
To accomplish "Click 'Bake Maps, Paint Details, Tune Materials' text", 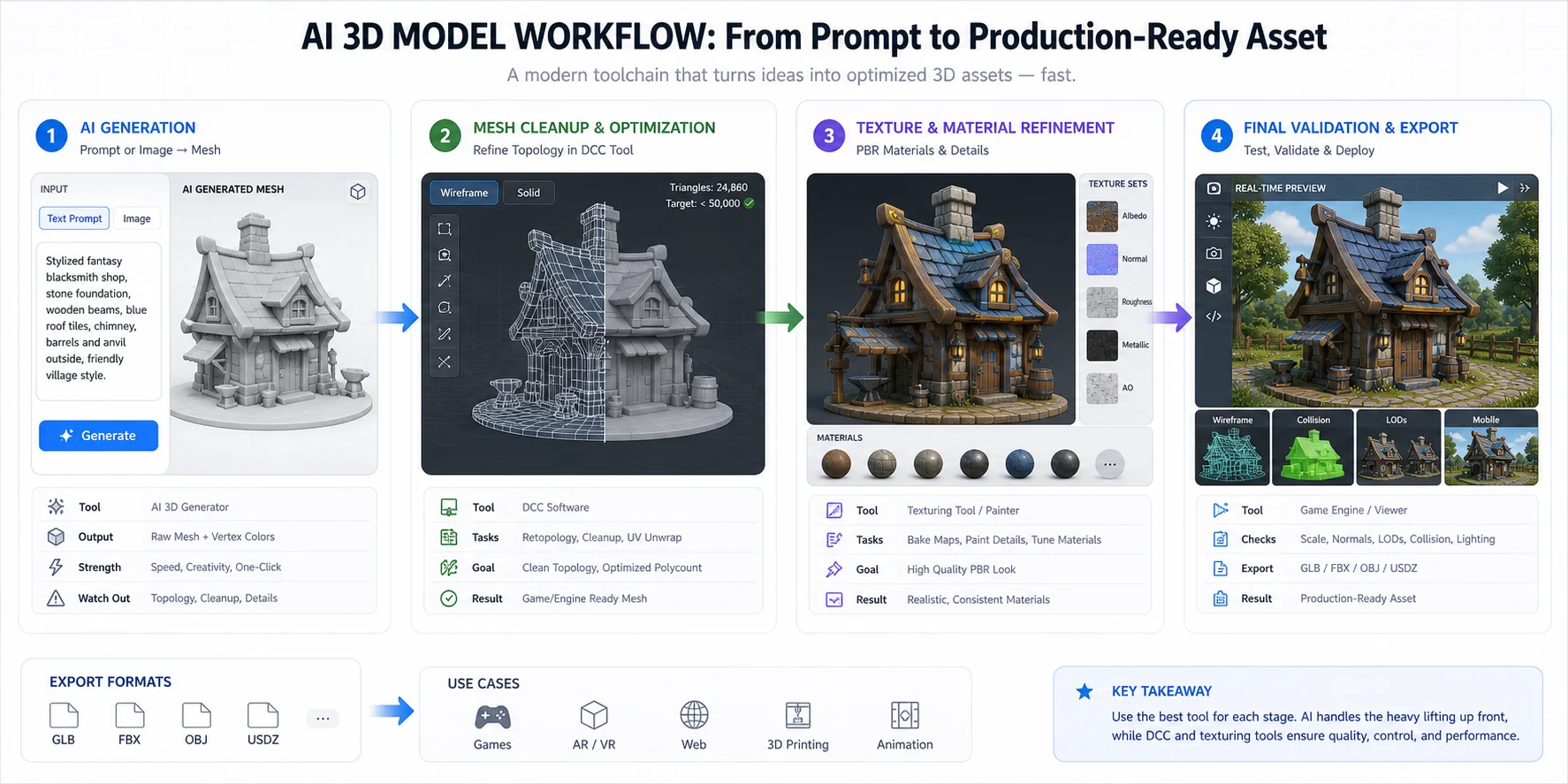I will (x=1004, y=540).
